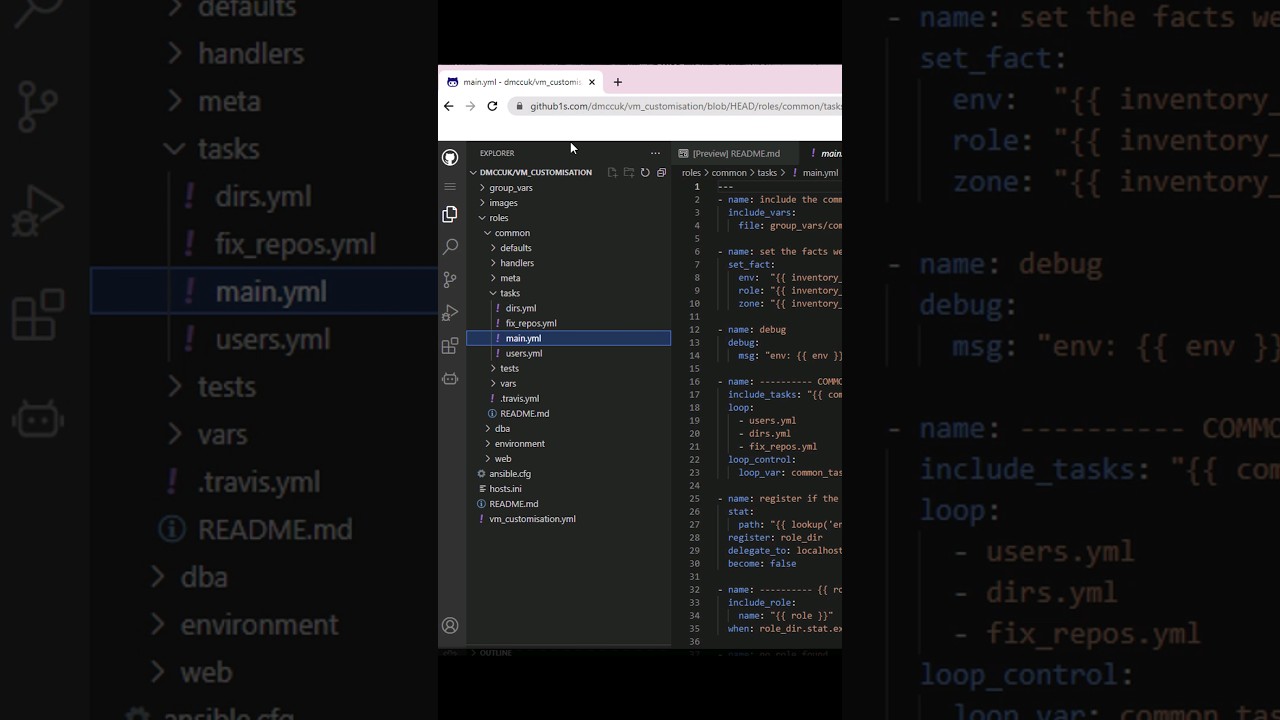Close the main.yml browser tab
This screenshot has height=720, width=1280.
tap(592, 82)
